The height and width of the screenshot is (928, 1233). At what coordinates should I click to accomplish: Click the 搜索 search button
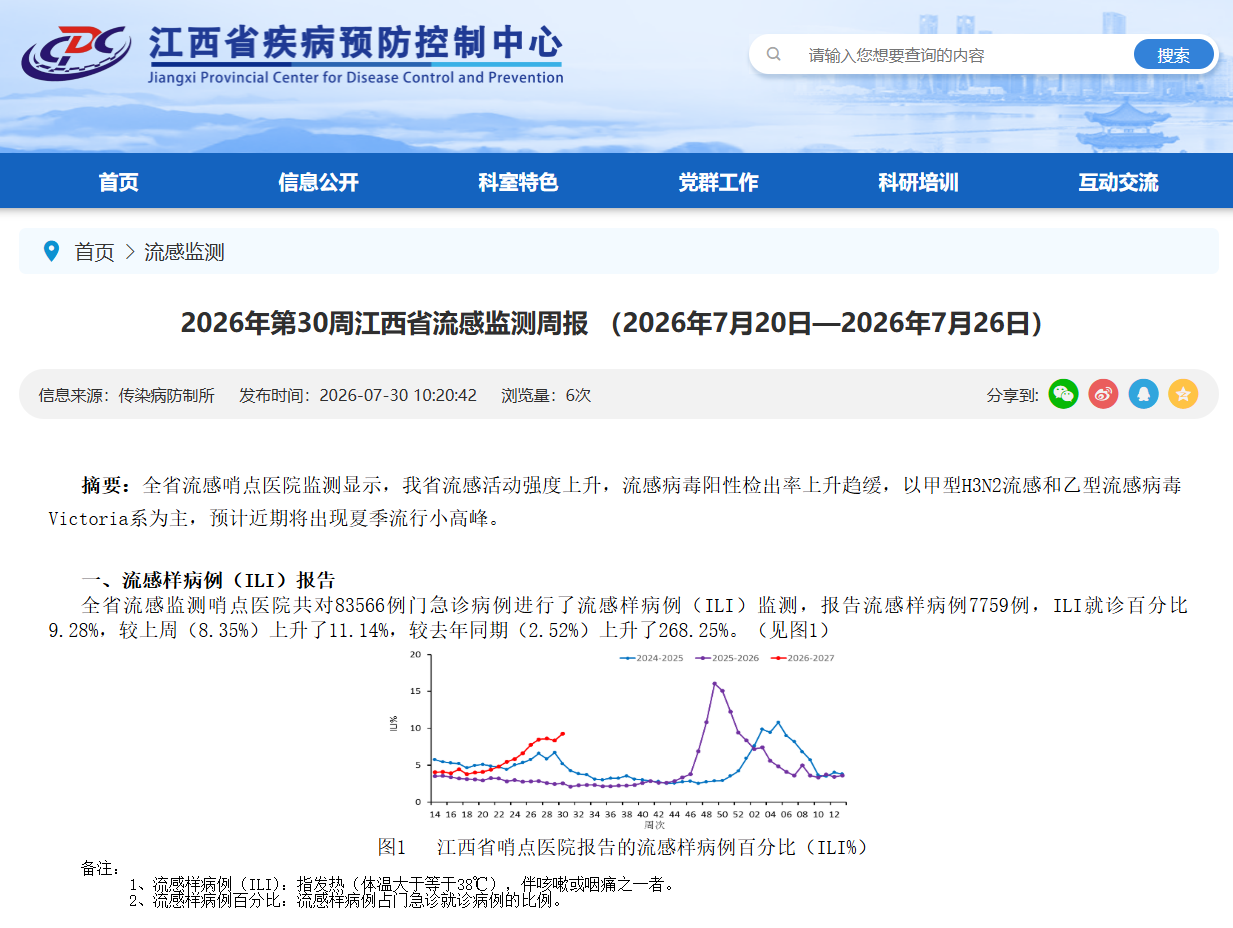click(x=1173, y=55)
